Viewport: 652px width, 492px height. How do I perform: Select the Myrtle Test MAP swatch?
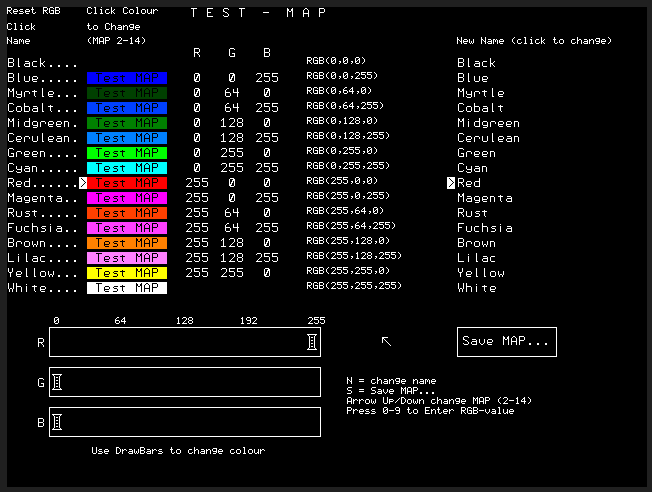click(127, 93)
